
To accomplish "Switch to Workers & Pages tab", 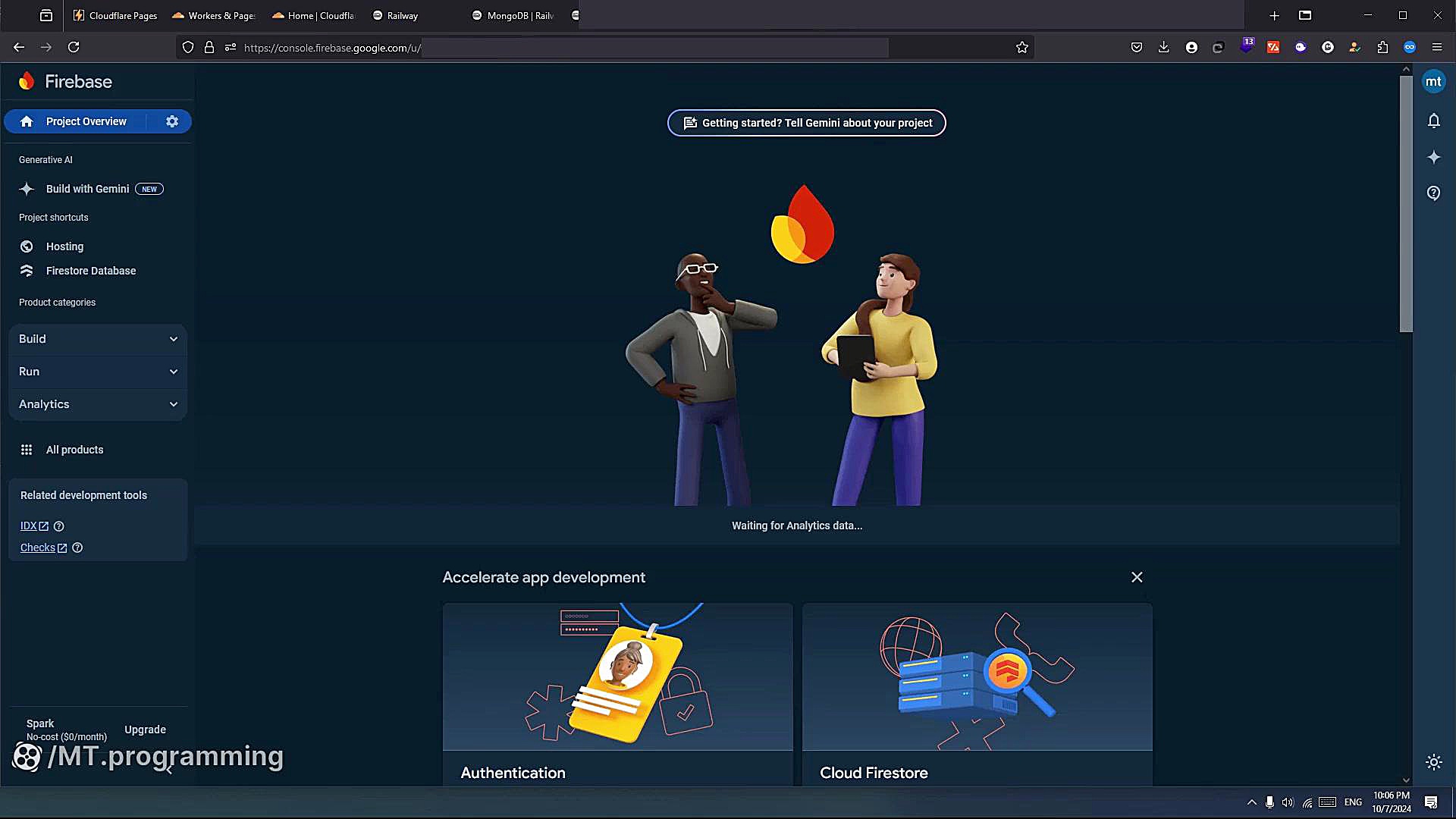I will [x=214, y=15].
